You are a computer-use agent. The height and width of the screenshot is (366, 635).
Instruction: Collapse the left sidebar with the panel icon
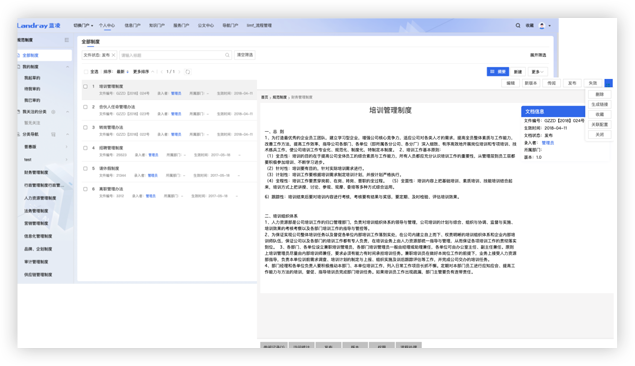click(x=67, y=40)
